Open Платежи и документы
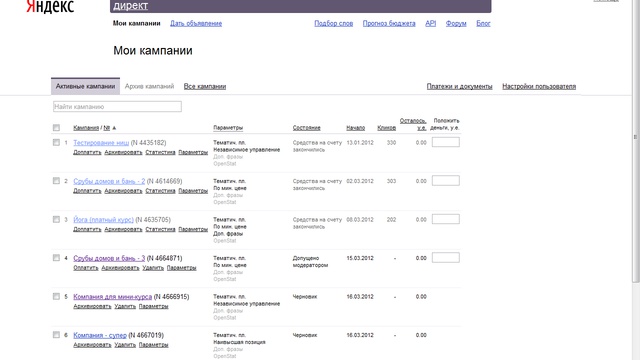The width and height of the screenshot is (640, 360). pyautogui.click(x=460, y=86)
